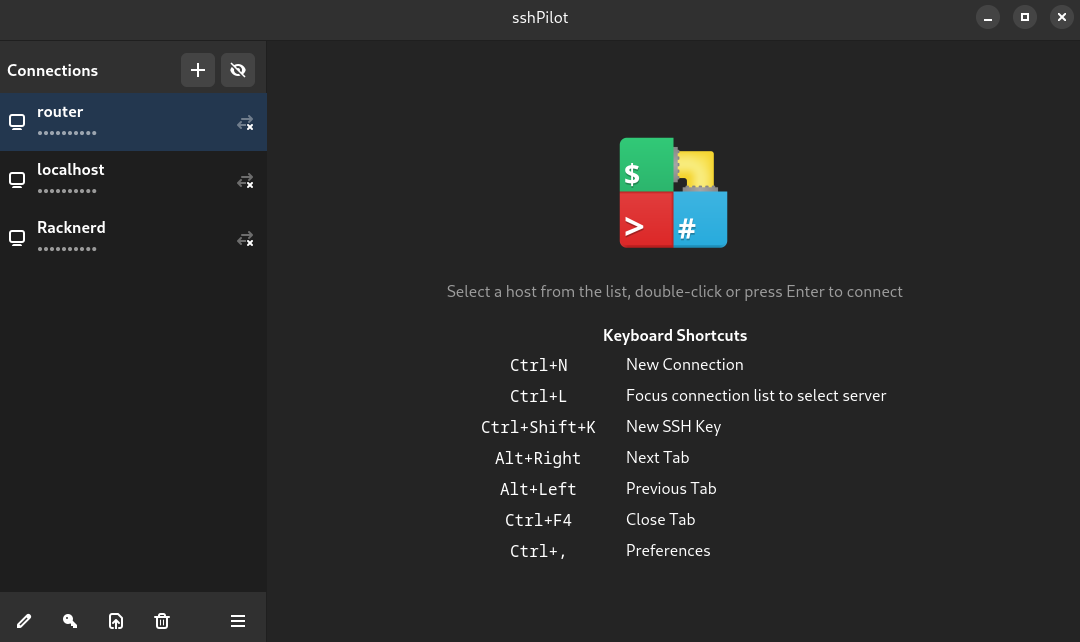1080x642 pixels.
Task: Click the forwarding arrows icon on localhost row
Action: click(245, 181)
